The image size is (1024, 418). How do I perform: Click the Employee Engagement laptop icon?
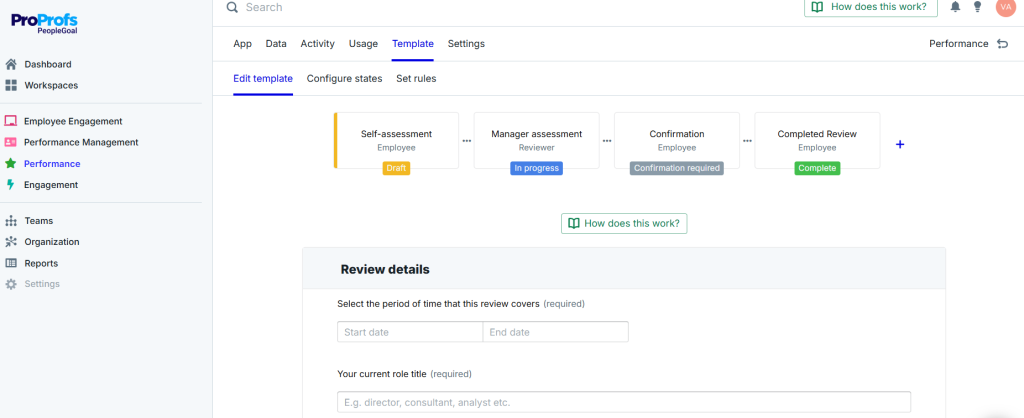pyautogui.click(x=10, y=121)
